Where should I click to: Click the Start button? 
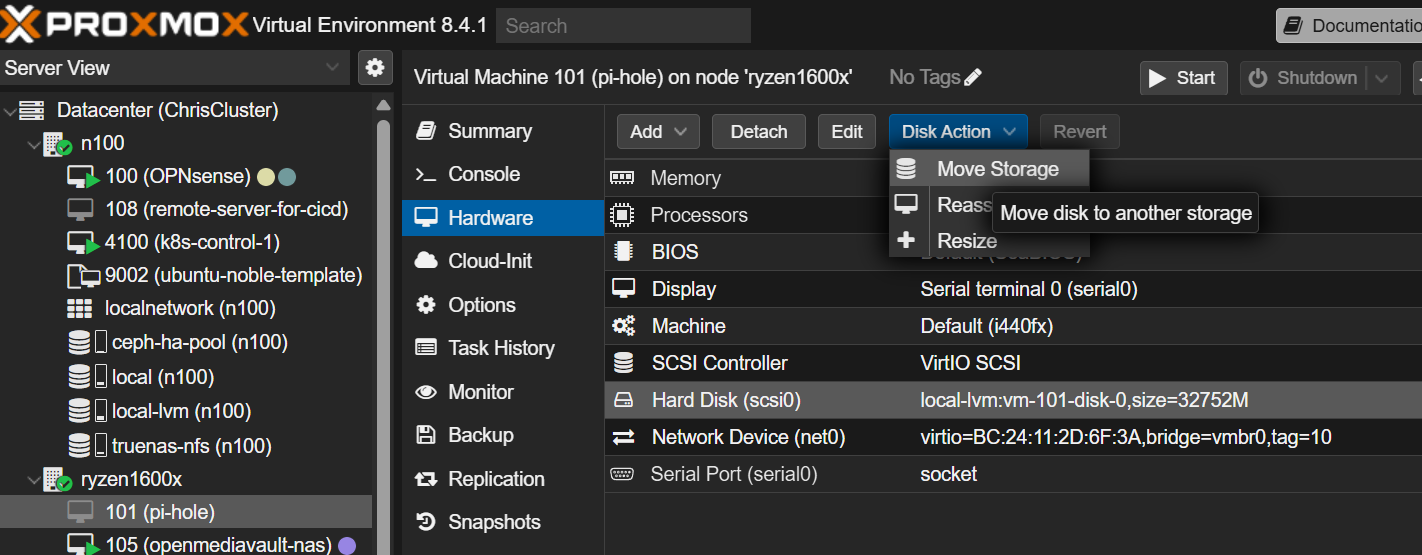1183,78
